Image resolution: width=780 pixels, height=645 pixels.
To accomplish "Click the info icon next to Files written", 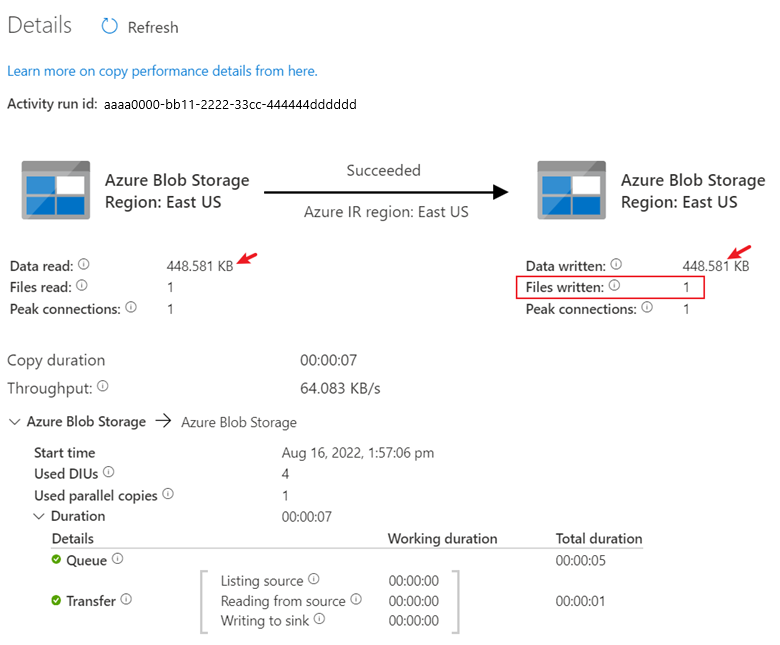I will [x=615, y=285].
